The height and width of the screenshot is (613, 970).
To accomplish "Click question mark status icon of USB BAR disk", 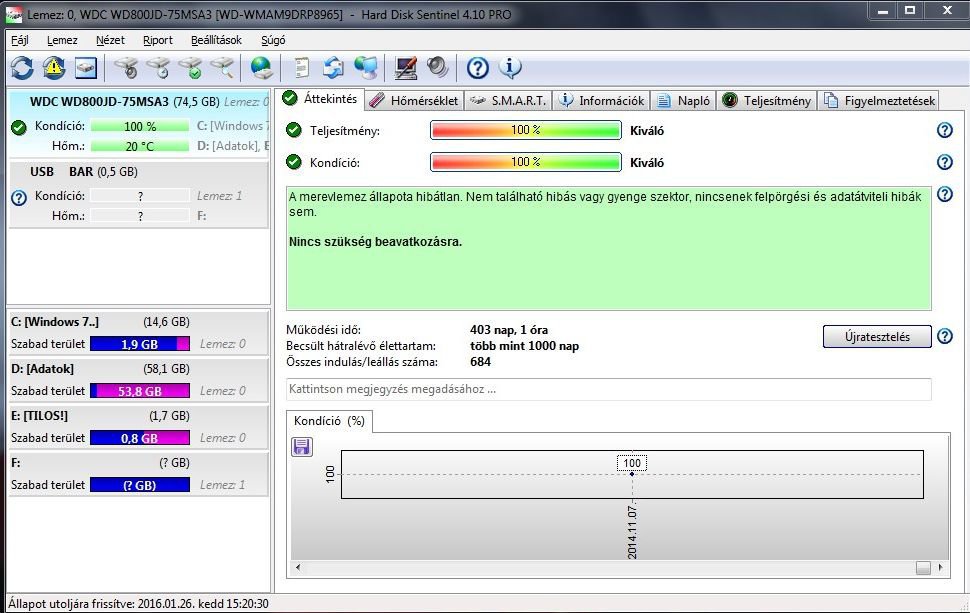I will coord(19,198).
